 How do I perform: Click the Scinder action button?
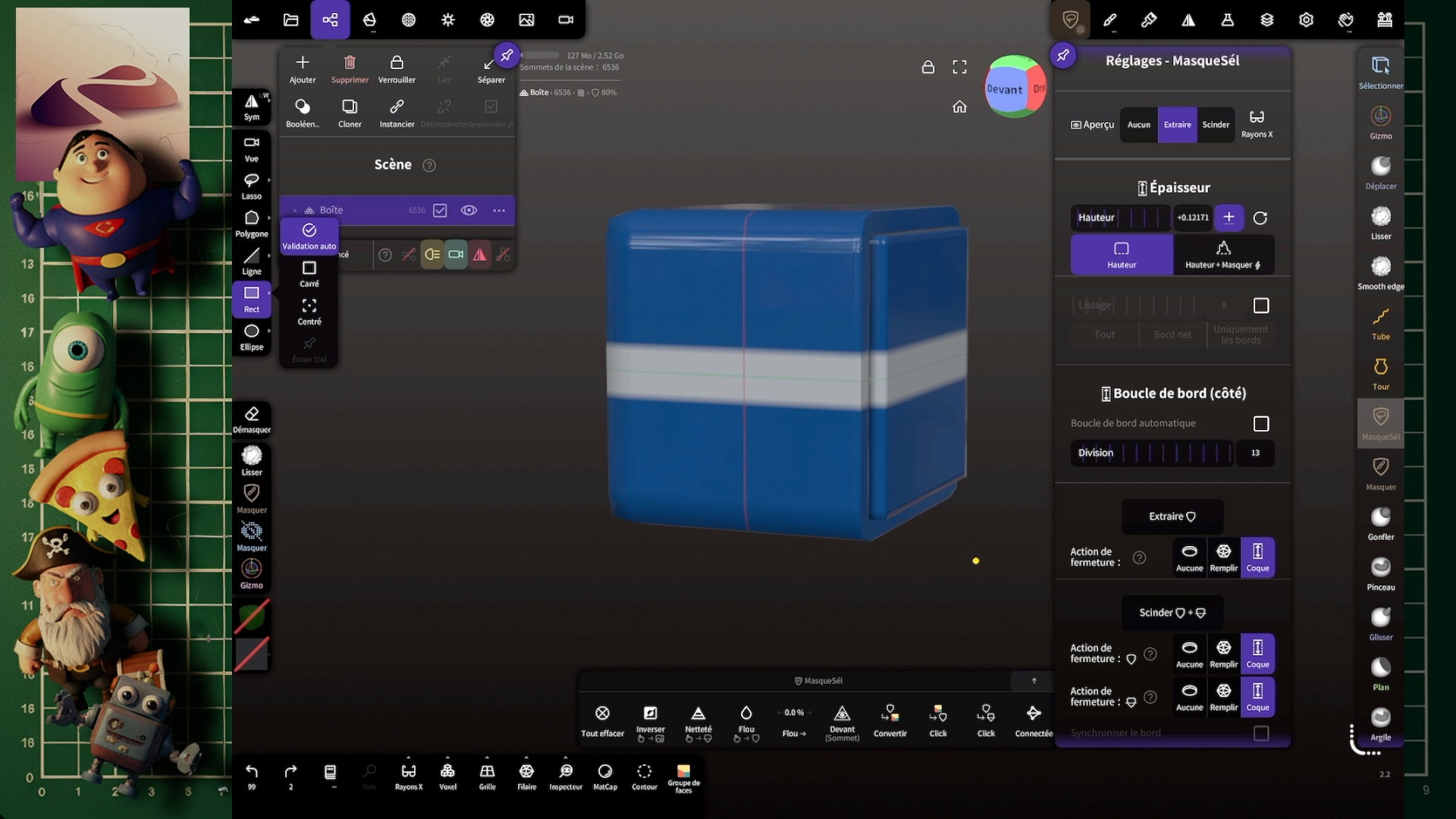1172,613
